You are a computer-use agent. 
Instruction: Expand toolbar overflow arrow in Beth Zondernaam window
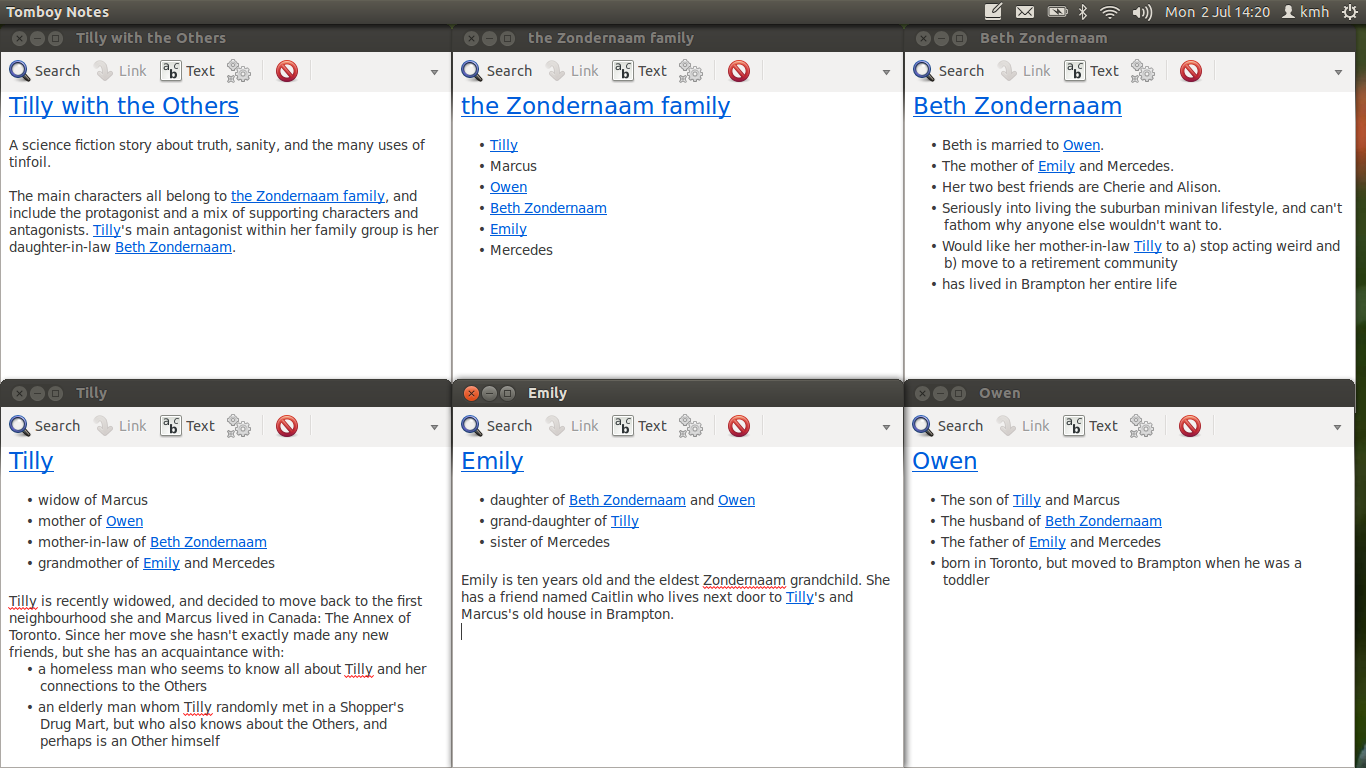point(1338,72)
